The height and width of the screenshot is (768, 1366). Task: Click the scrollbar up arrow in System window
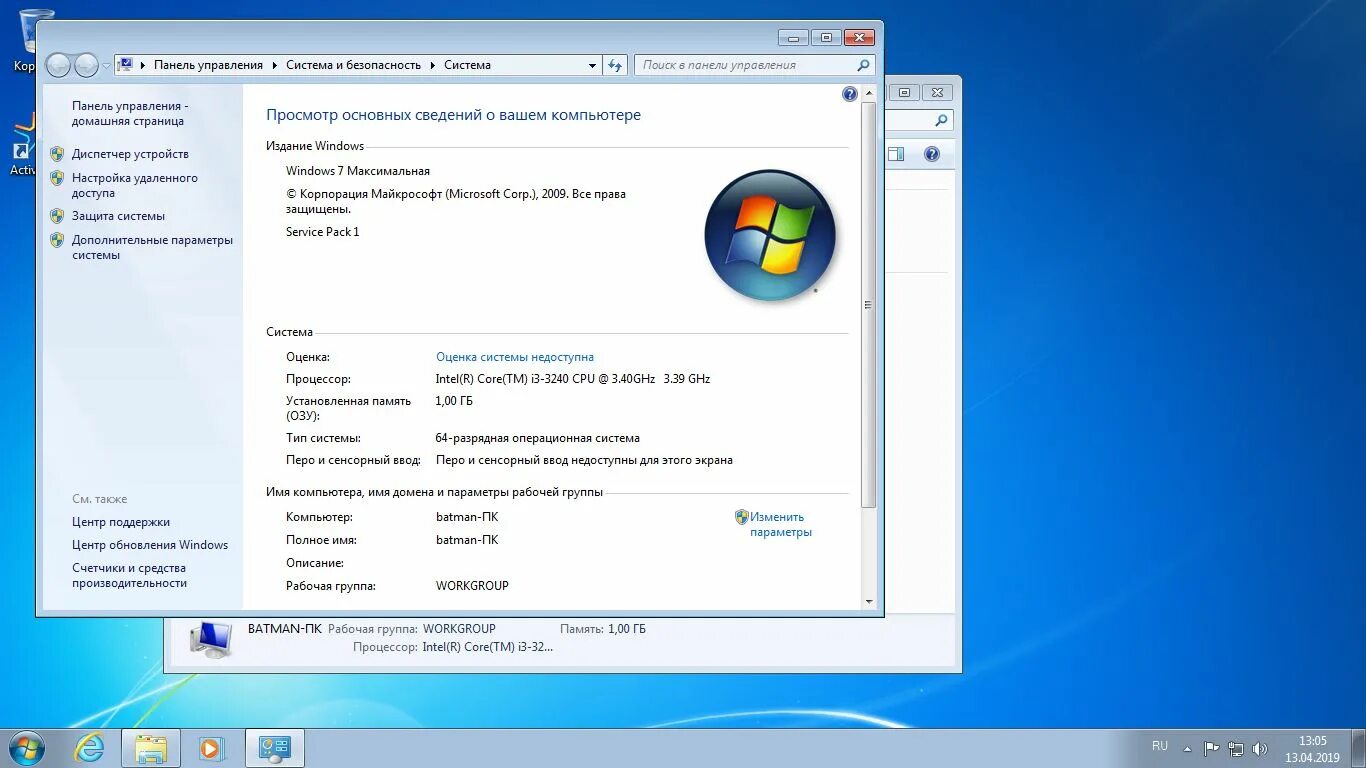click(x=868, y=93)
